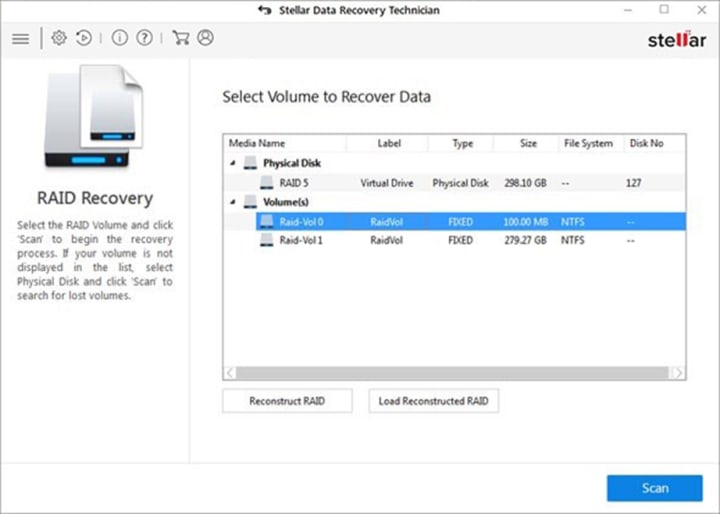Click the Disk No column header
The image size is (720, 514).
tap(655, 143)
